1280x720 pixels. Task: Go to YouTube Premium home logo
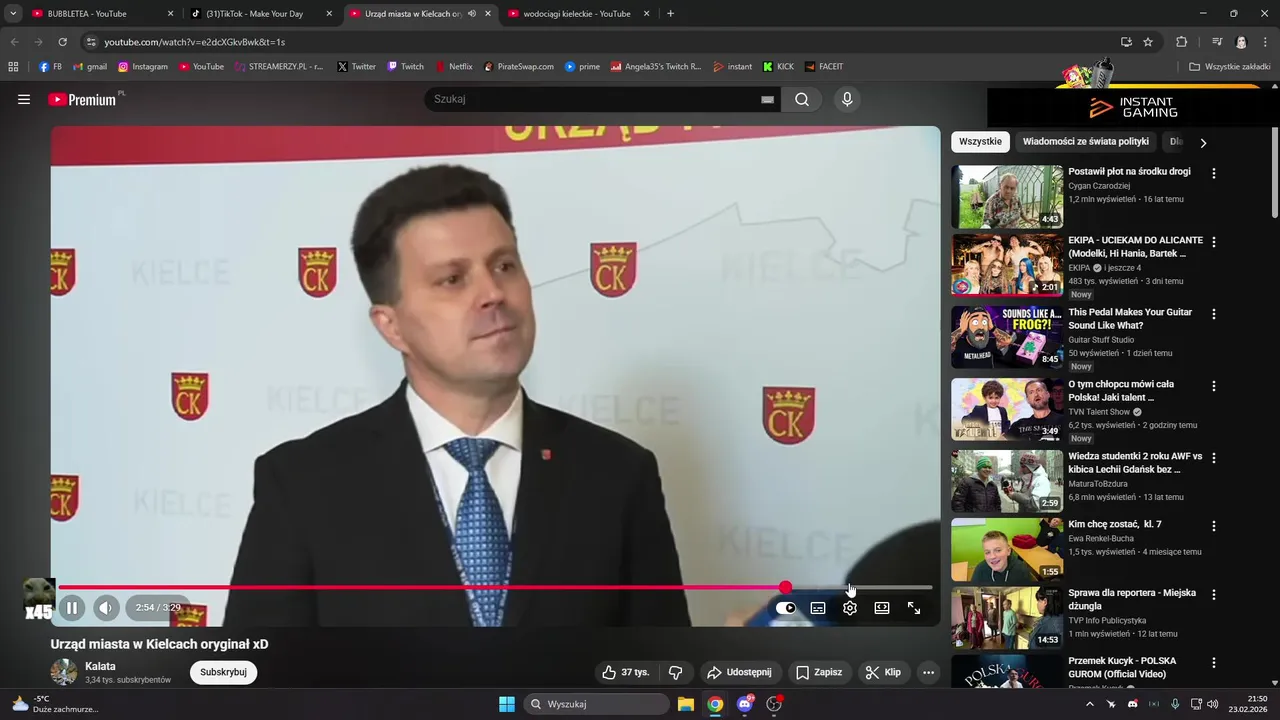83,99
